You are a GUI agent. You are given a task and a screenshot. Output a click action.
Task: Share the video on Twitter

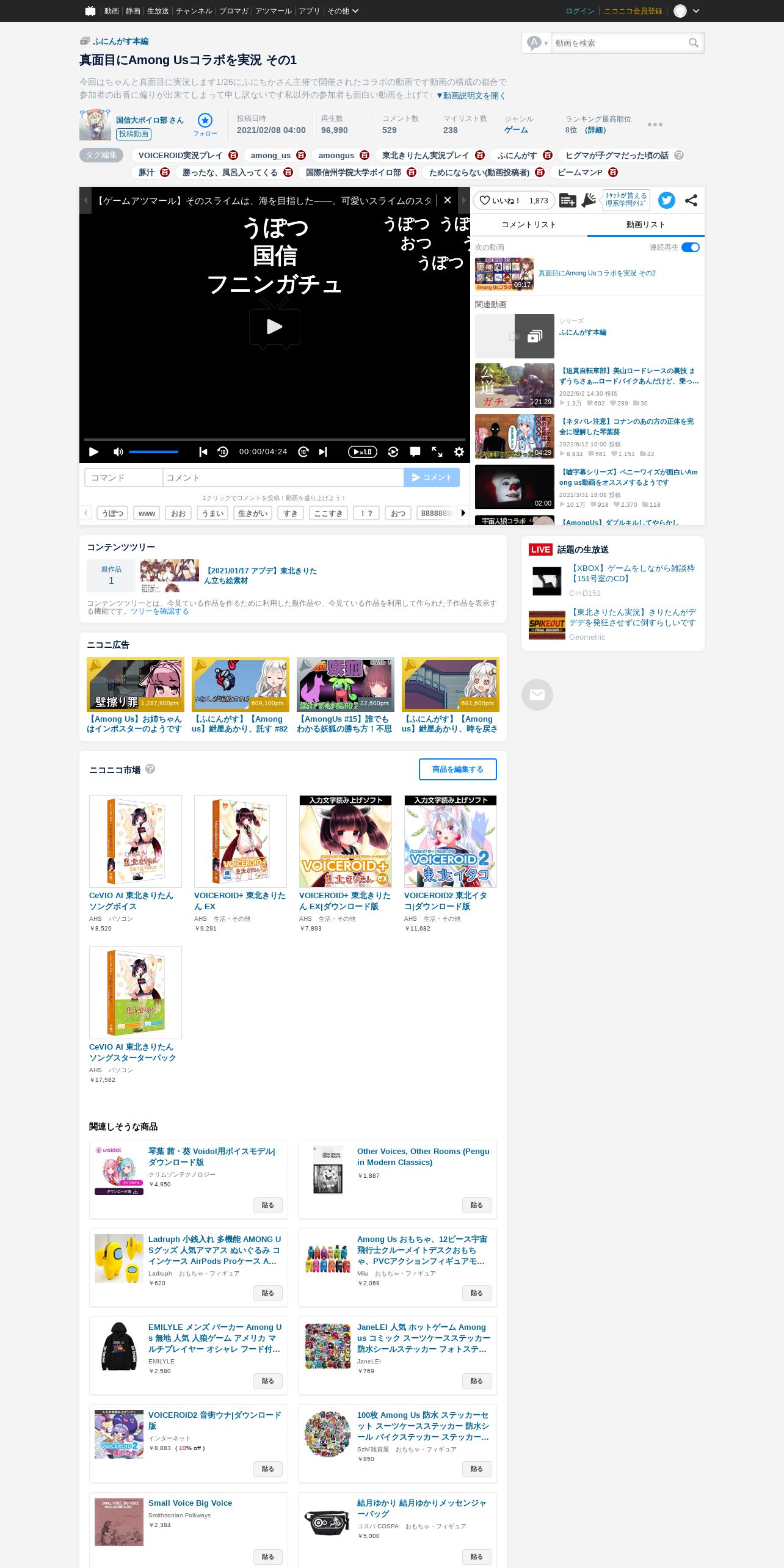tap(667, 200)
